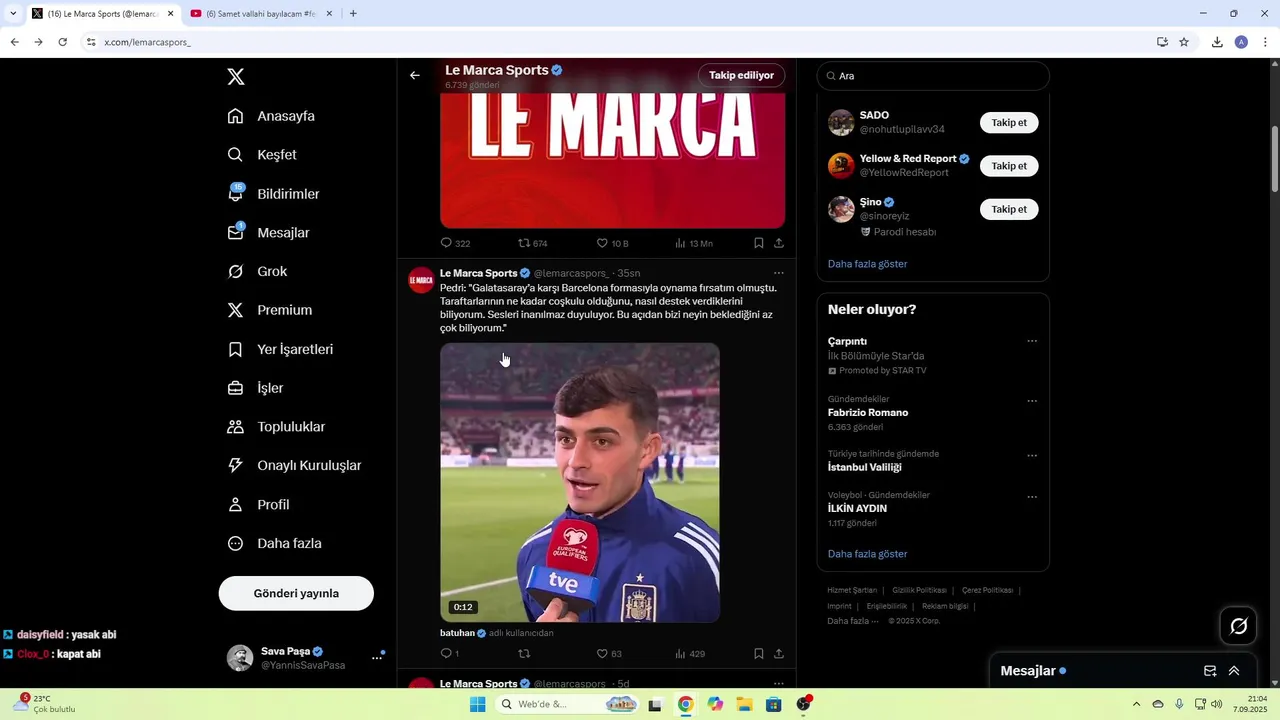Viewport: 1280px width, 720px height.
Task: Go to Anasayfa in the sidebar
Action: point(271,116)
